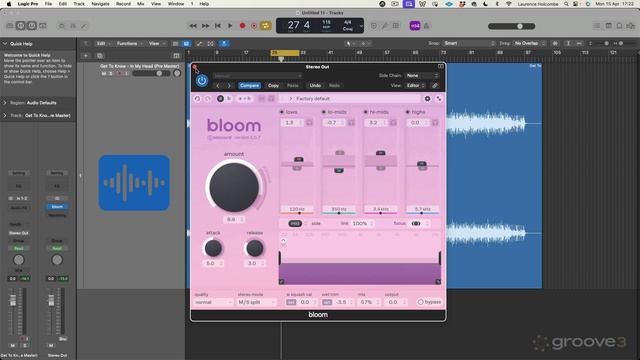
Task: Click the release knob
Action: tap(255, 248)
